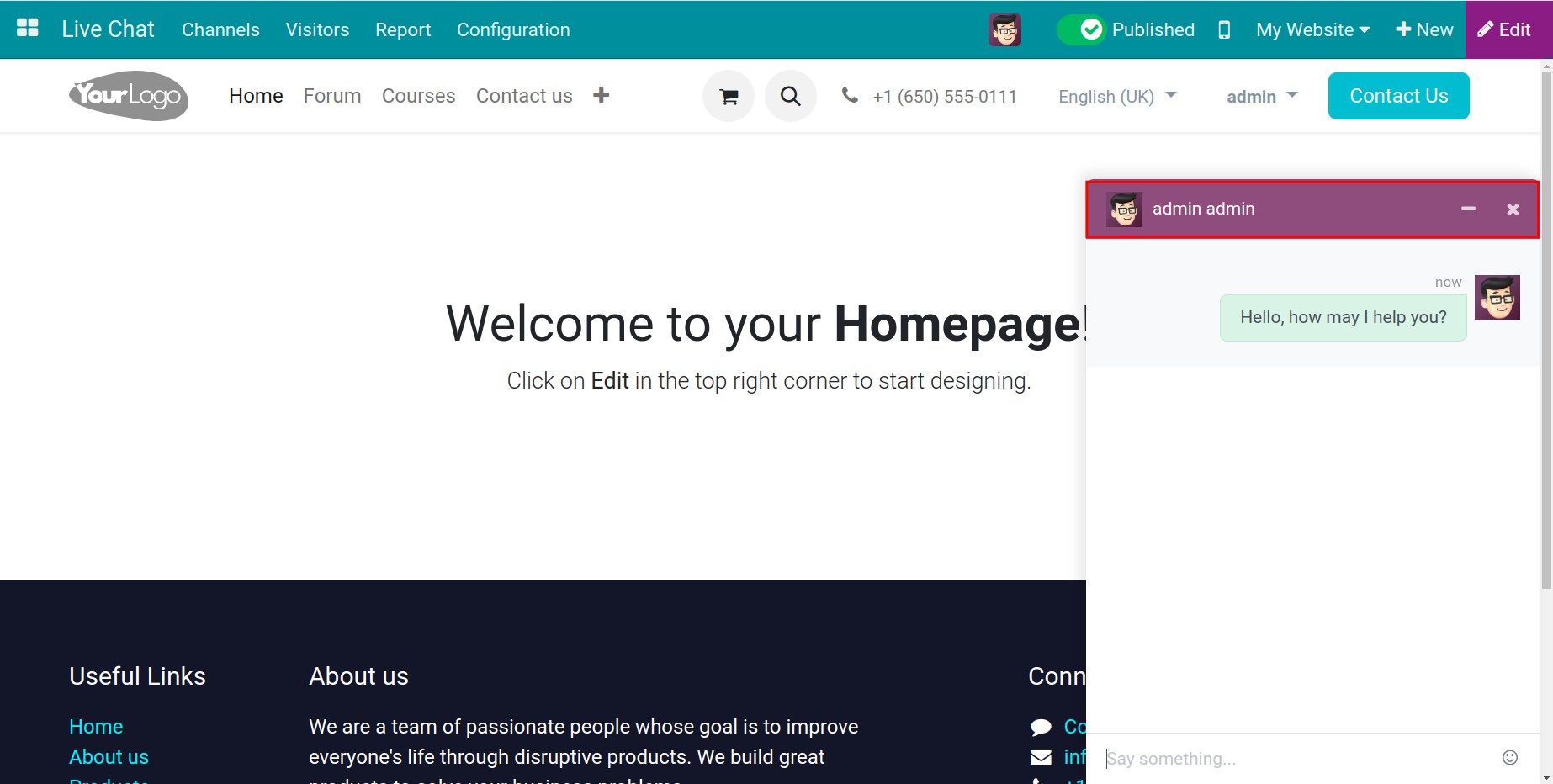Open the Channels menu

(220, 30)
